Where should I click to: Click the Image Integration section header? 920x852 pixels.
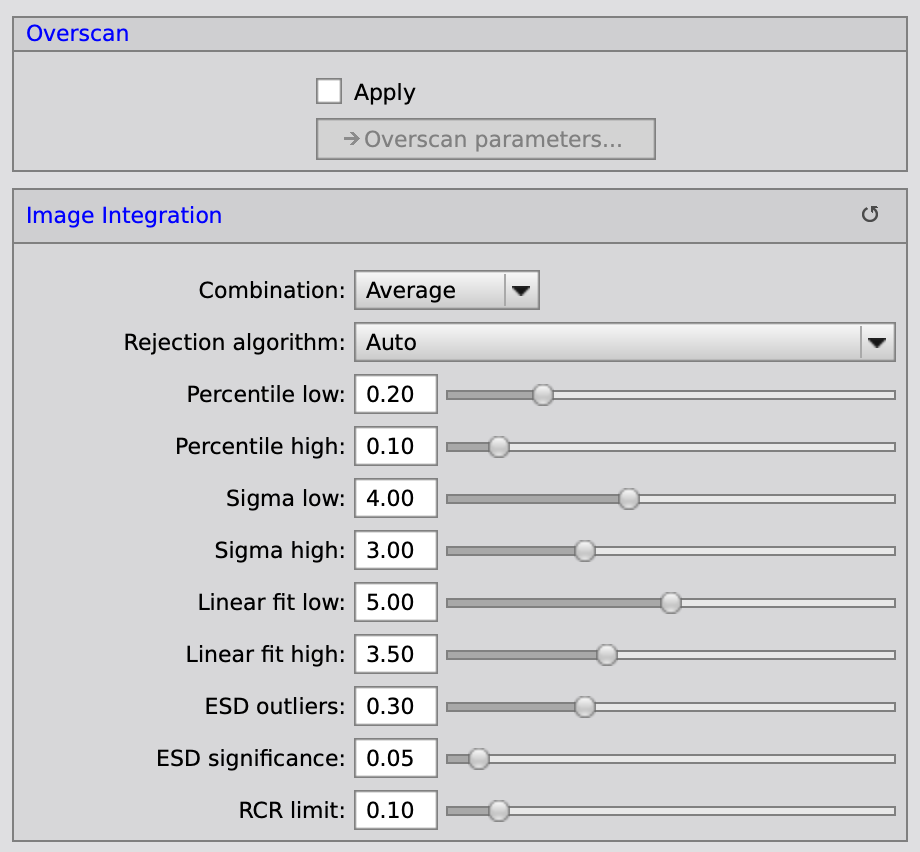tap(124, 215)
